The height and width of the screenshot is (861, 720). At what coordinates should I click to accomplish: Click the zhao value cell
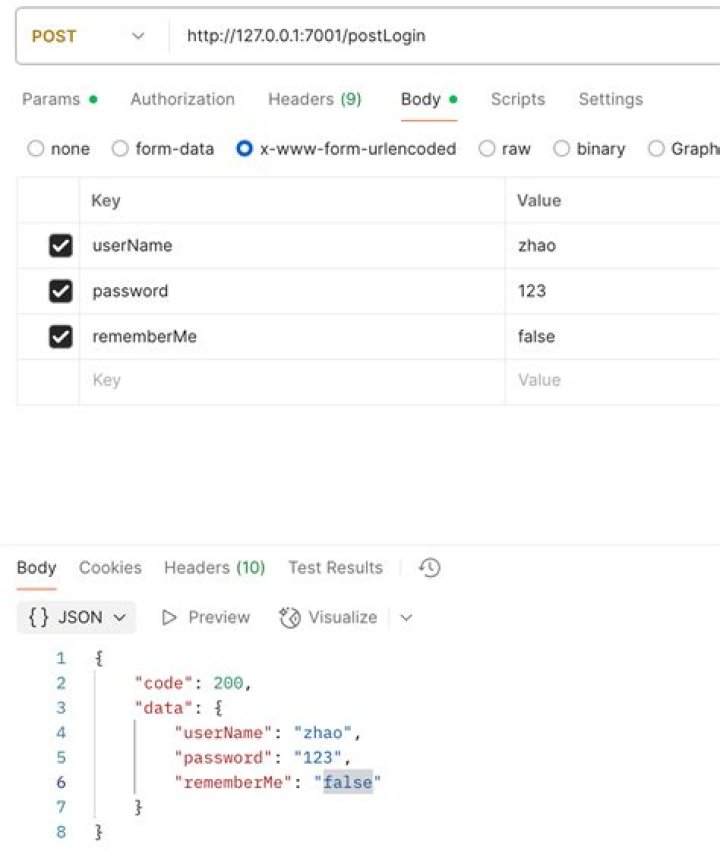click(x=613, y=245)
